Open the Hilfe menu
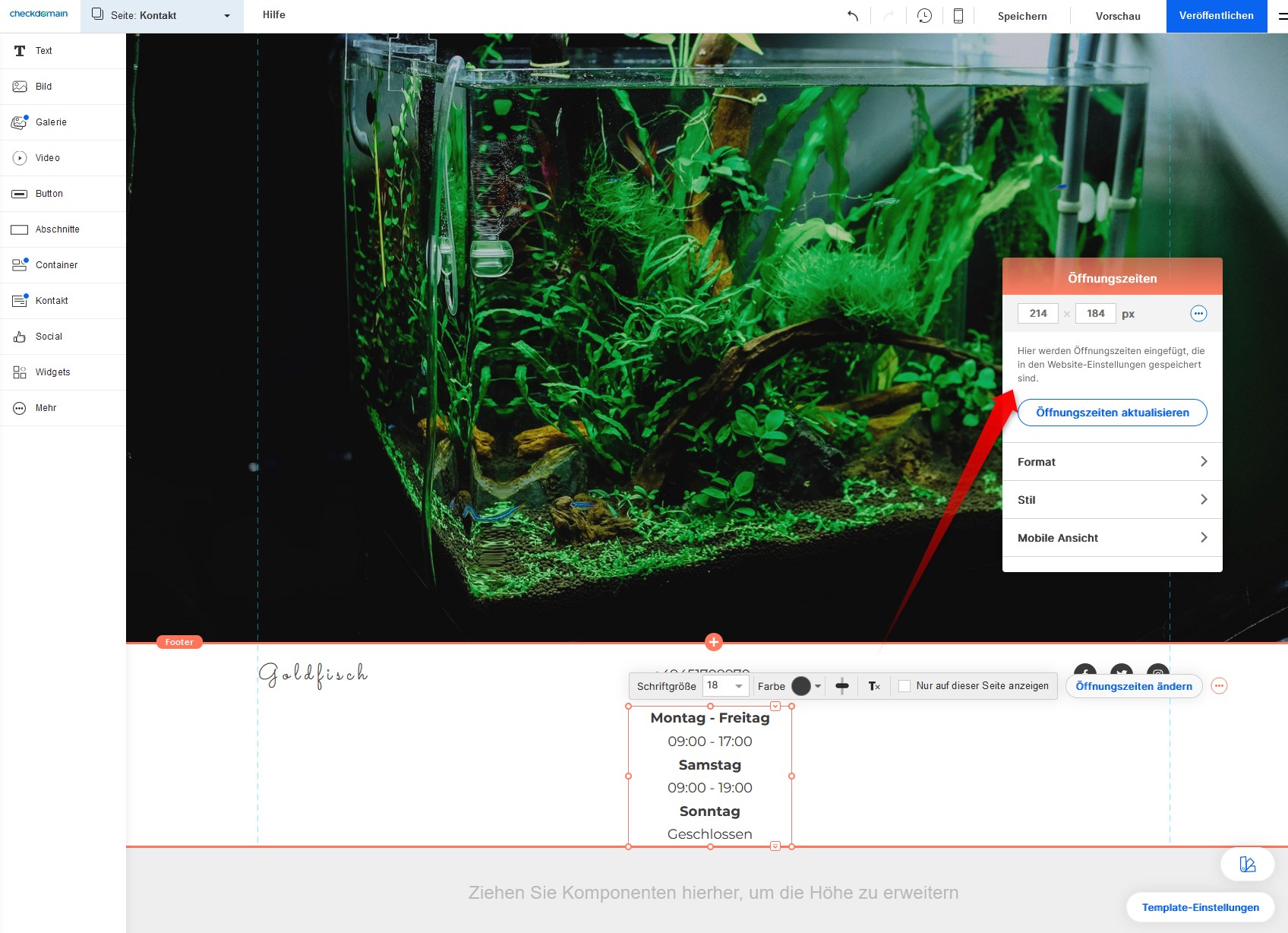The height and width of the screenshot is (933, 1288). 274,15
